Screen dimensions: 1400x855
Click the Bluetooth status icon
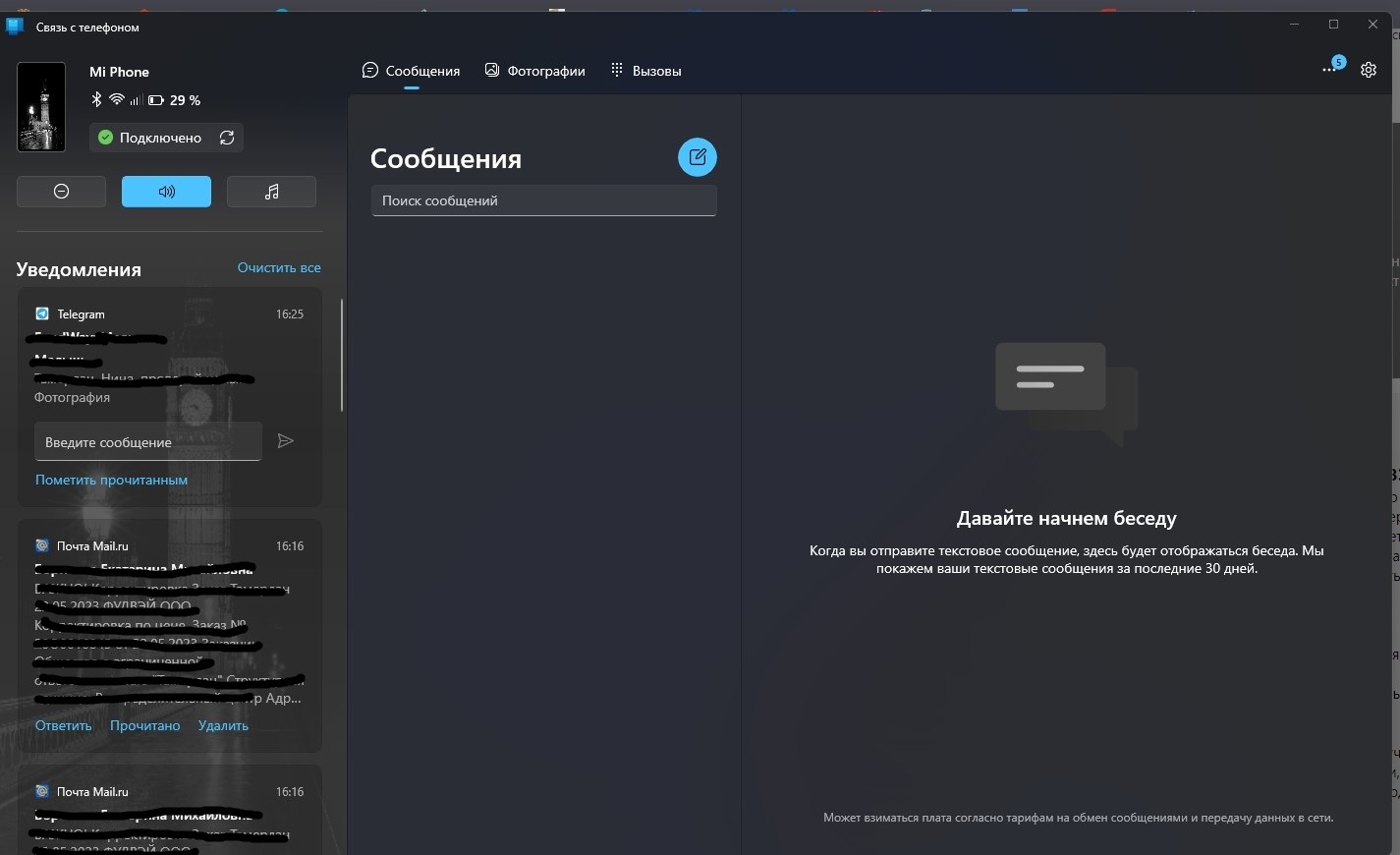96,99
